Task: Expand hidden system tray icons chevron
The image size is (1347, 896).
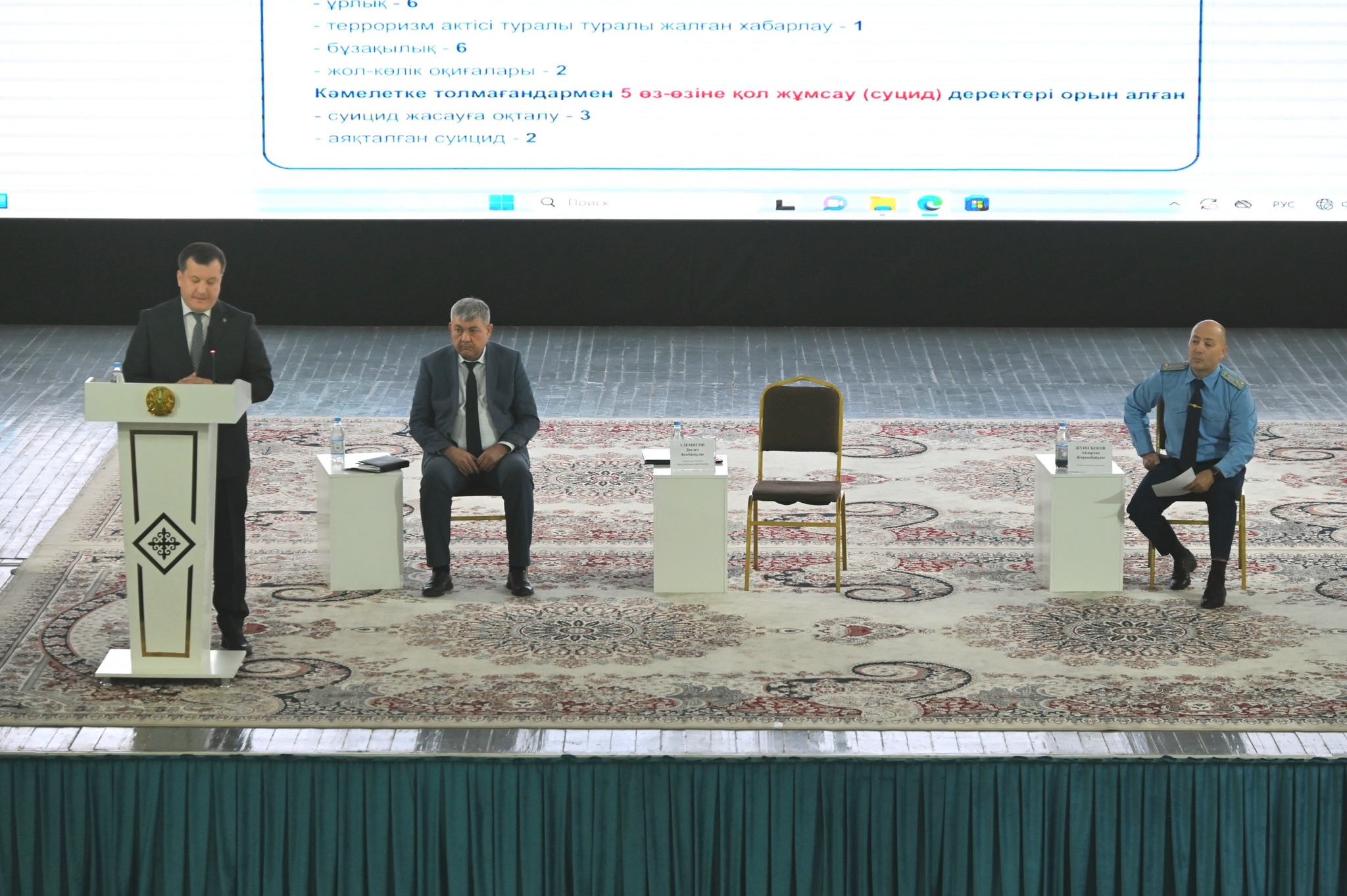Action: 1174,204
